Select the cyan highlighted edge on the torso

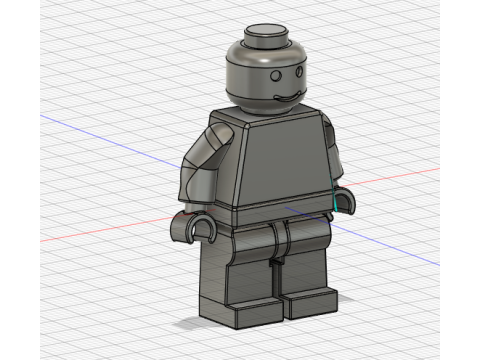point(334,194)
